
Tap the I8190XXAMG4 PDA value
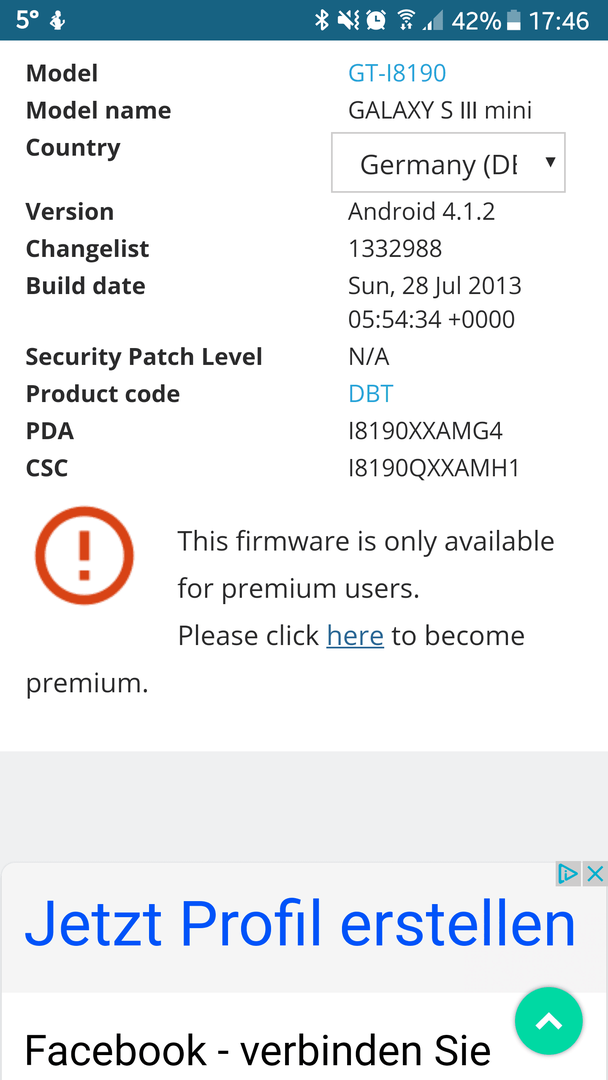click(426, 431)
